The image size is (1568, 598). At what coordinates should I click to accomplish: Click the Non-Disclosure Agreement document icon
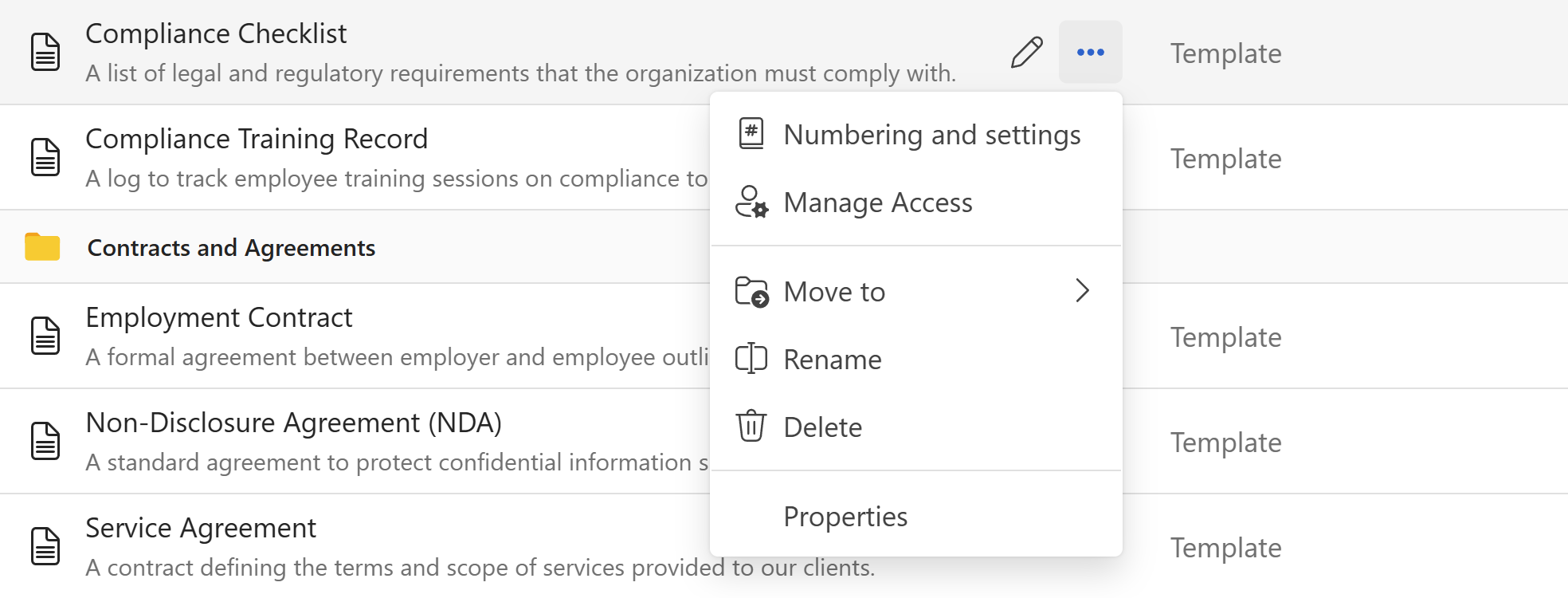45,441
